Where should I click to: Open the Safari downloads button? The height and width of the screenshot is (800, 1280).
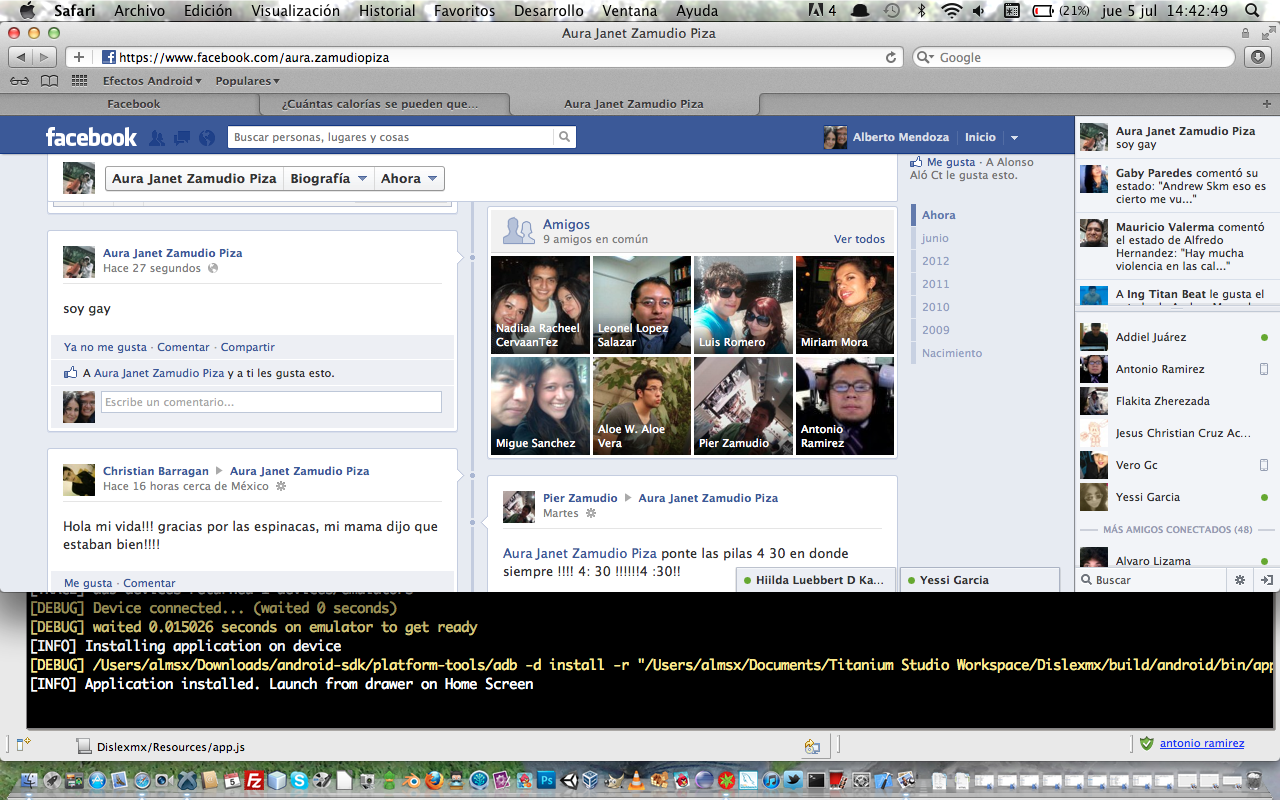(1258, 57)
